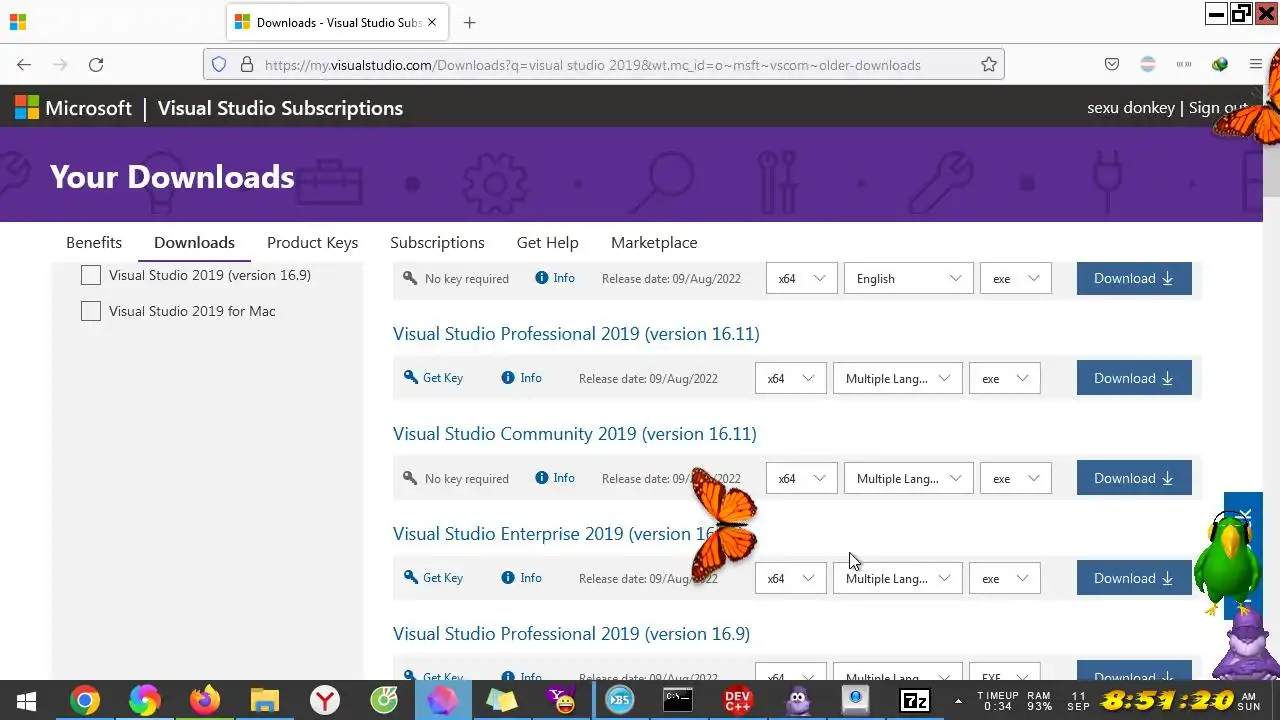Viewport: 1280px width, 720px height.
Task: Switch to the Benefits tab
Action: [94, 243]
